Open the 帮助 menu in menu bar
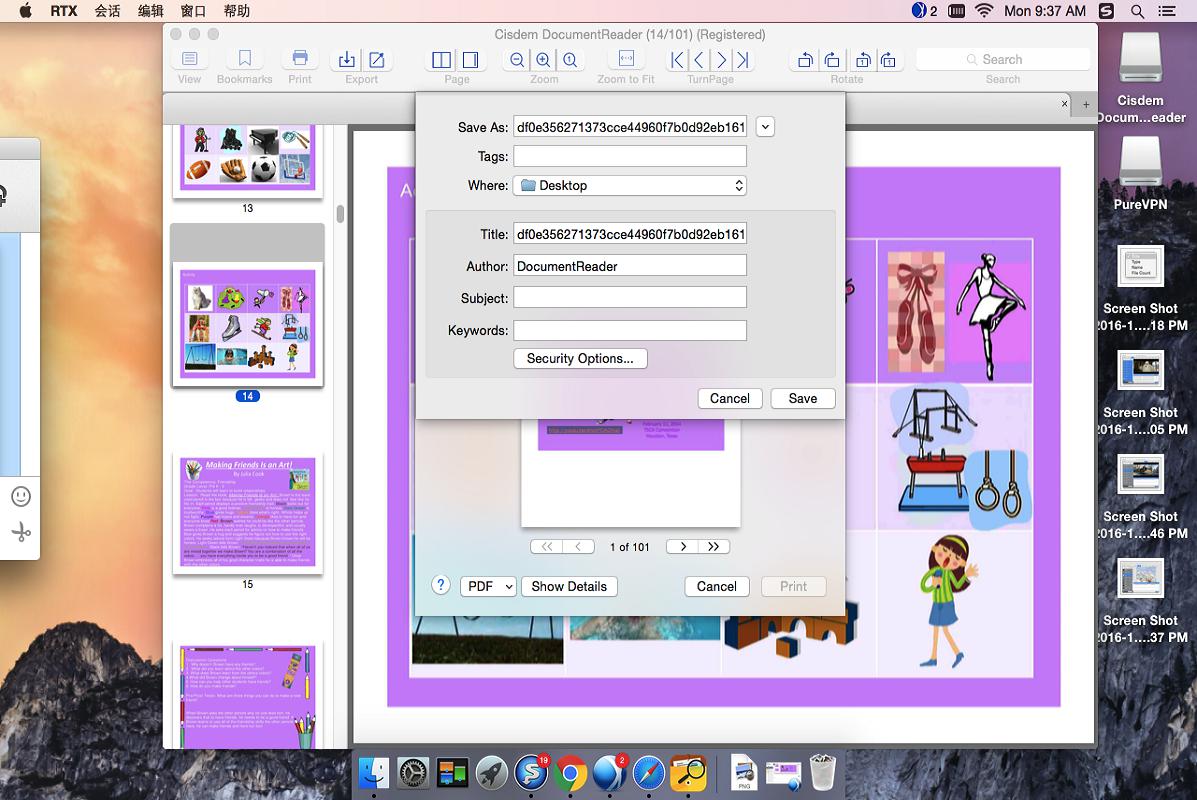 coord(237,11)
